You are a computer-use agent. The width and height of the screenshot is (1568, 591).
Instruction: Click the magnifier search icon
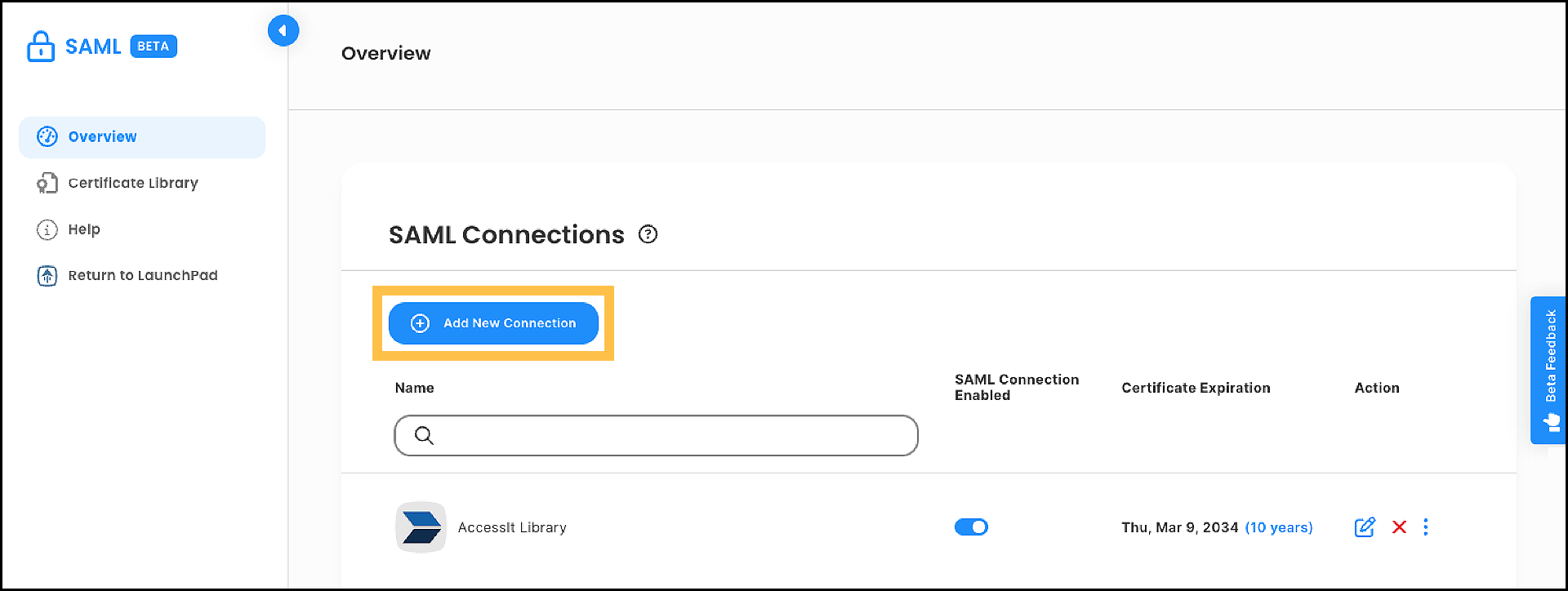(x=424, y=436)
